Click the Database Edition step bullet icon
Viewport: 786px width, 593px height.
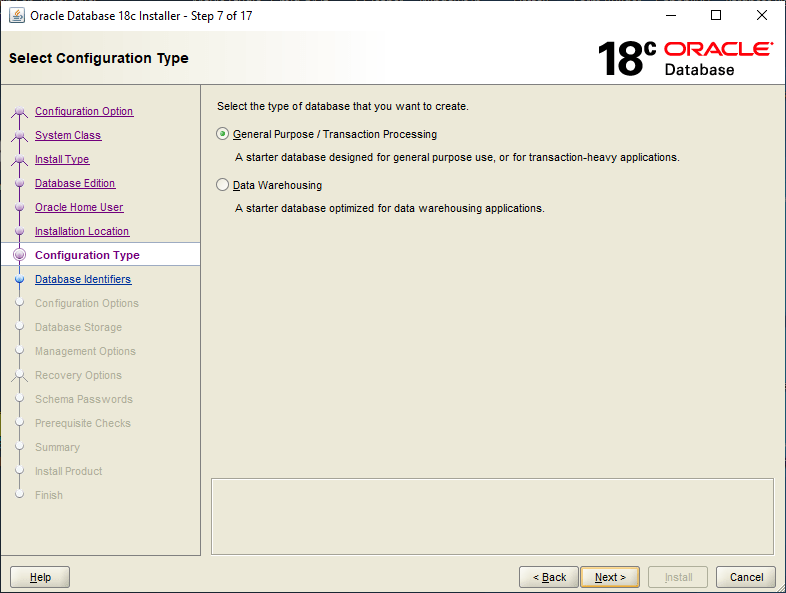click(20, 183)
